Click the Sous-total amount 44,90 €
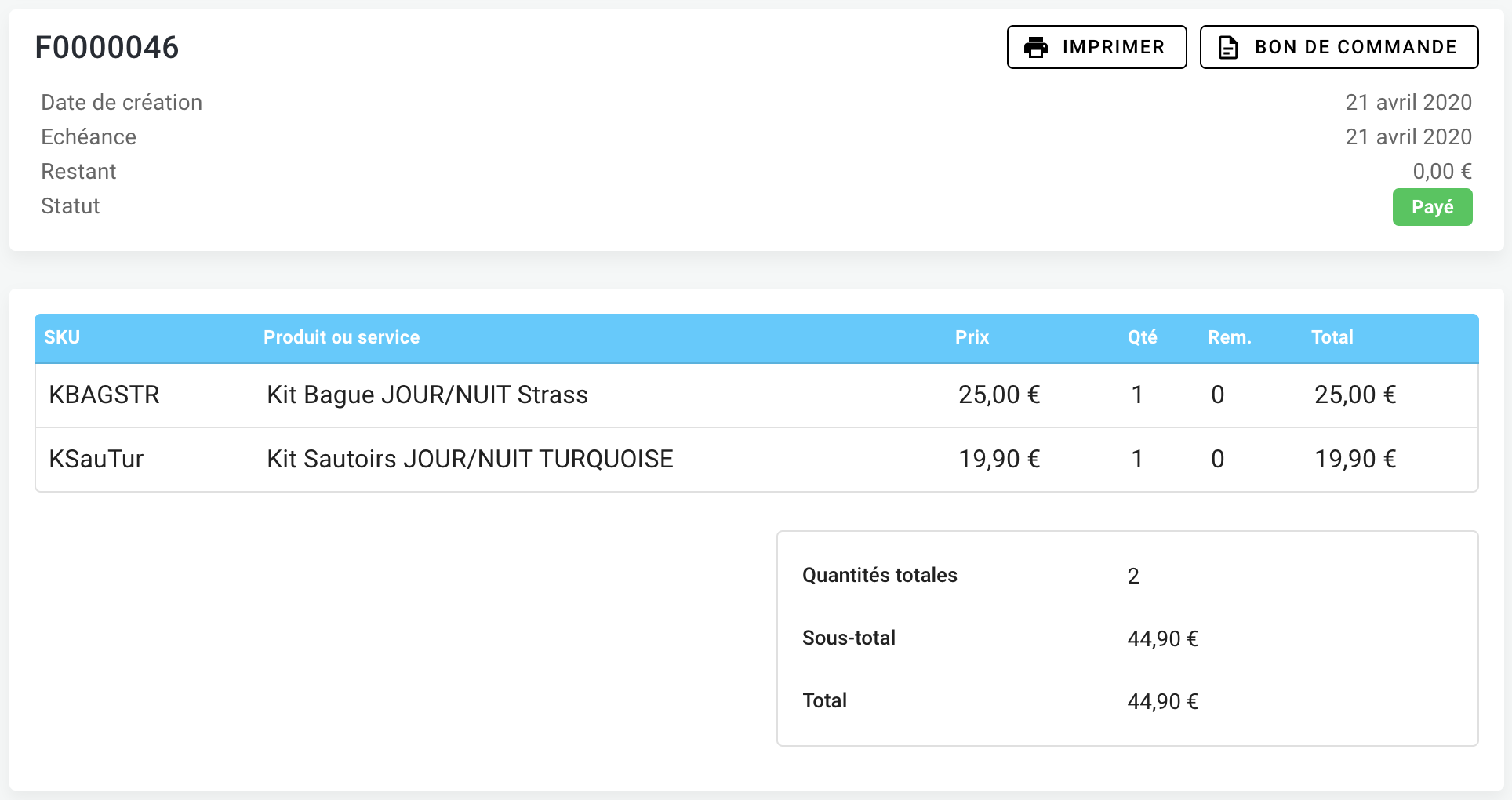 [x=1162, y=638]
